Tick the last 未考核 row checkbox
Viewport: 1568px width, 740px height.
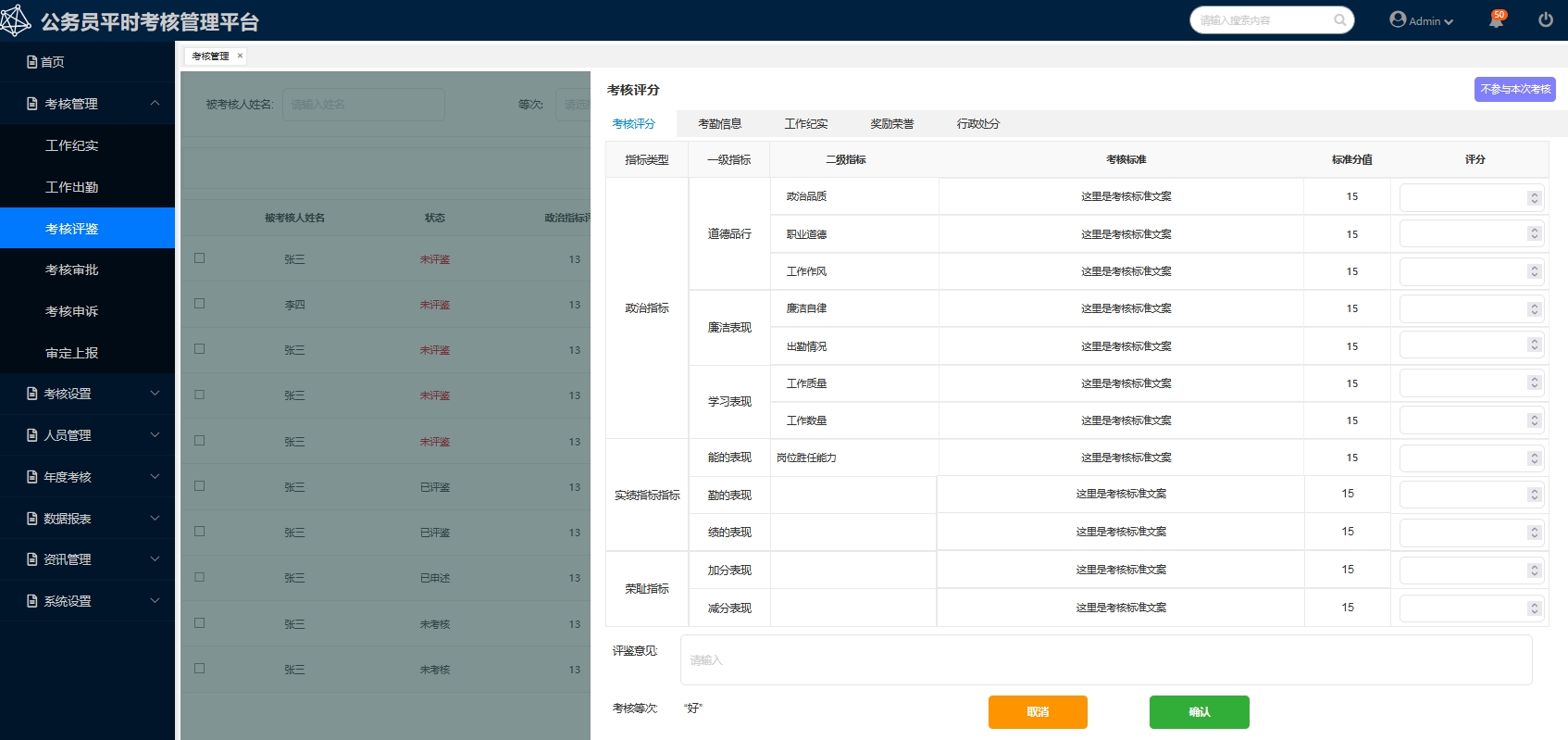199,669
